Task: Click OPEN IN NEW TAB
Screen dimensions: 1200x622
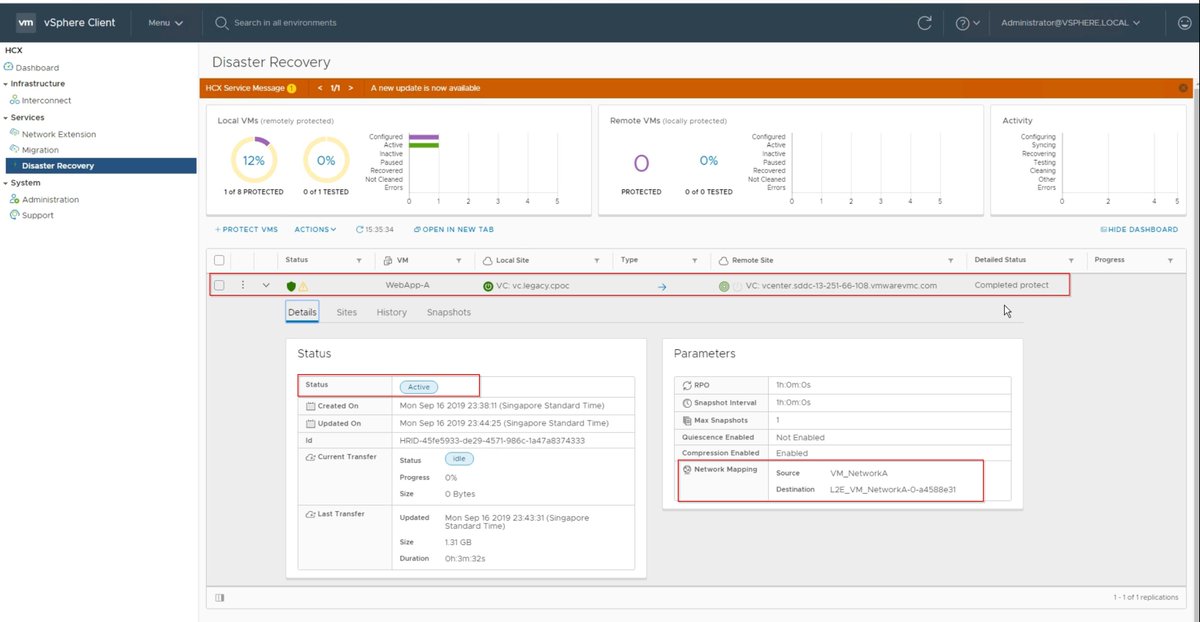Action: [x=453, y=229]
